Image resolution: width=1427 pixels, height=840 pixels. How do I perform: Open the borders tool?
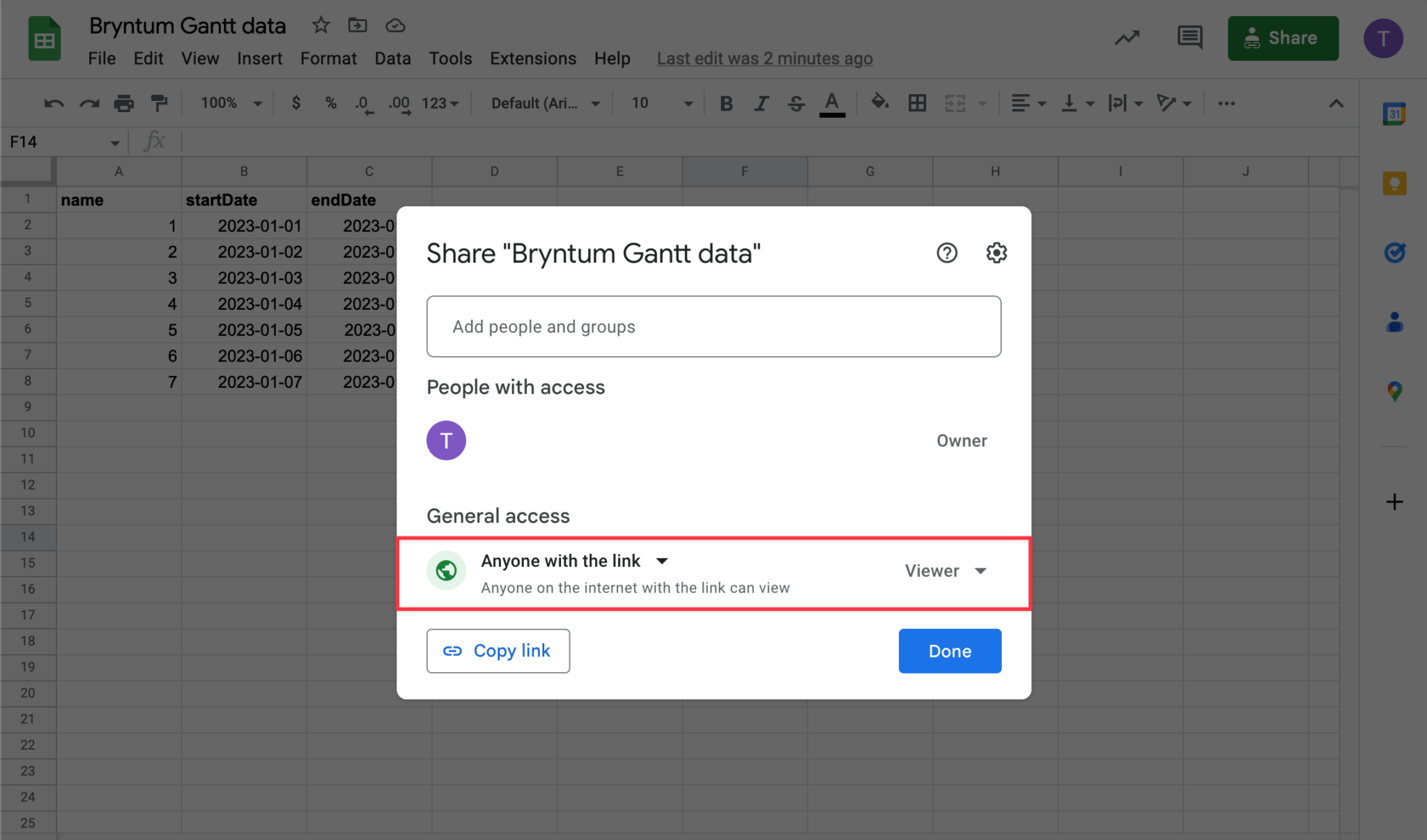coord(917,104)
